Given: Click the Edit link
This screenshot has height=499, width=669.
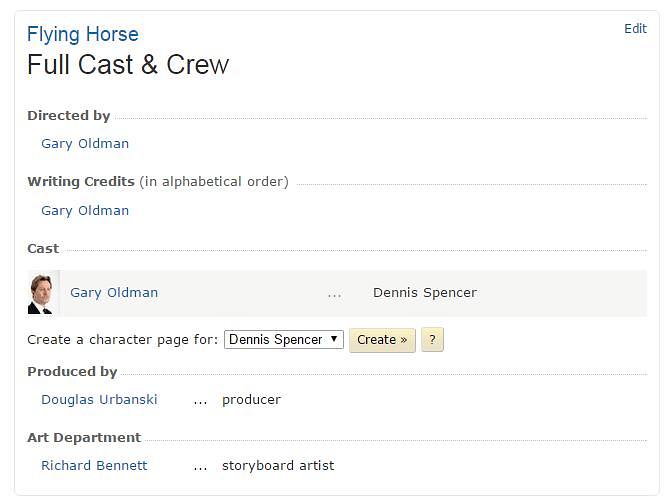Looking at the screenshot, I should coord(635,29).
